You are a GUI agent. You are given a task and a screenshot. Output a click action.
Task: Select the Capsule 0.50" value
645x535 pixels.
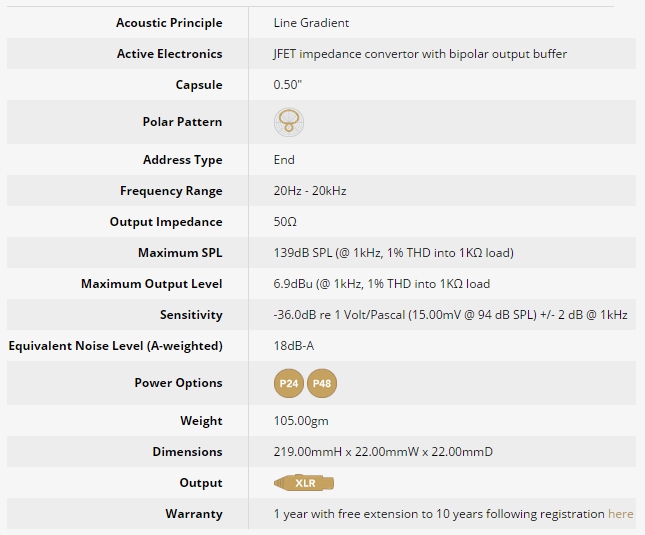point(288,85)
